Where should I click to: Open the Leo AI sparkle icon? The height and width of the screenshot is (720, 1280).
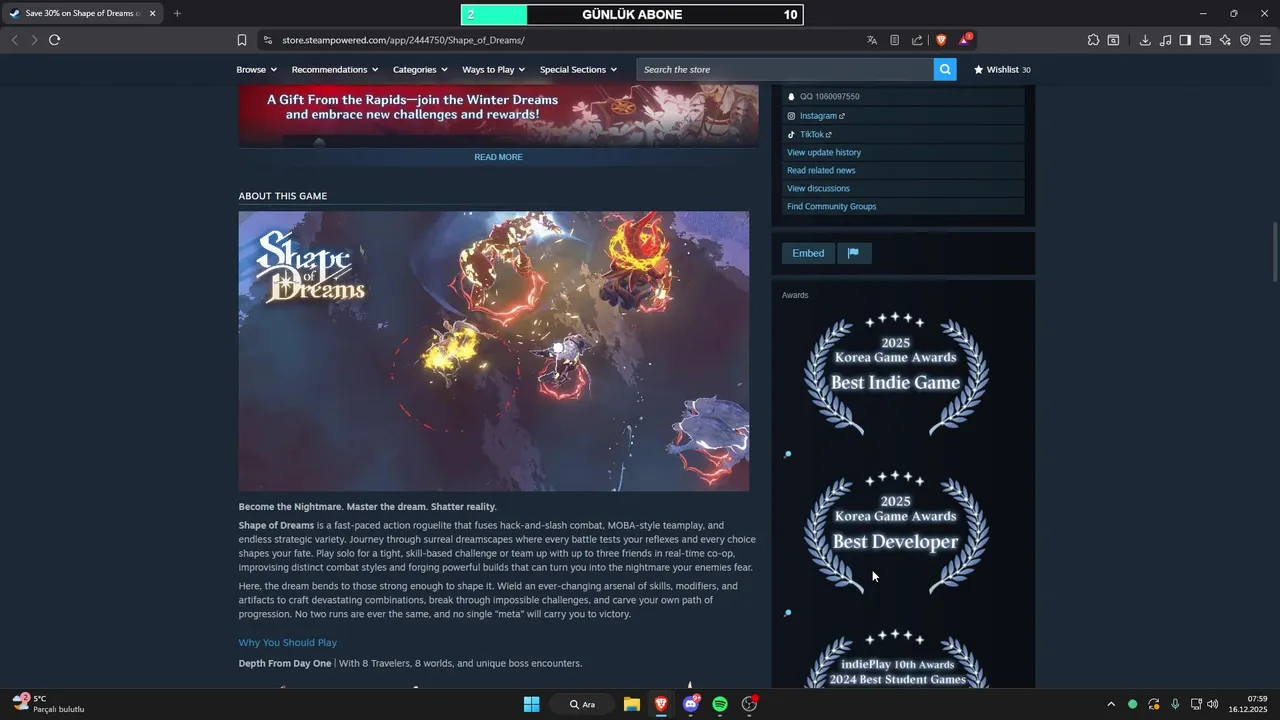click(1225, 40)
